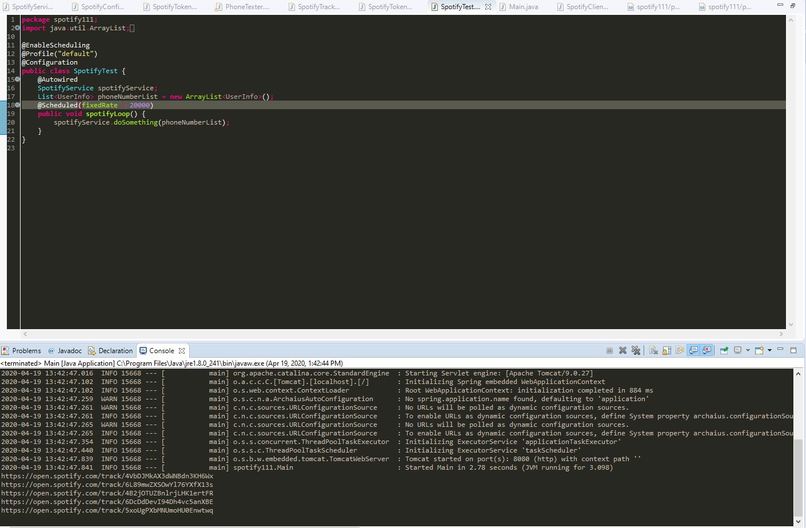This screenshot has height=528, width=806.
Task: Click the terminated Main launch description line
Action: pos(172,363)
